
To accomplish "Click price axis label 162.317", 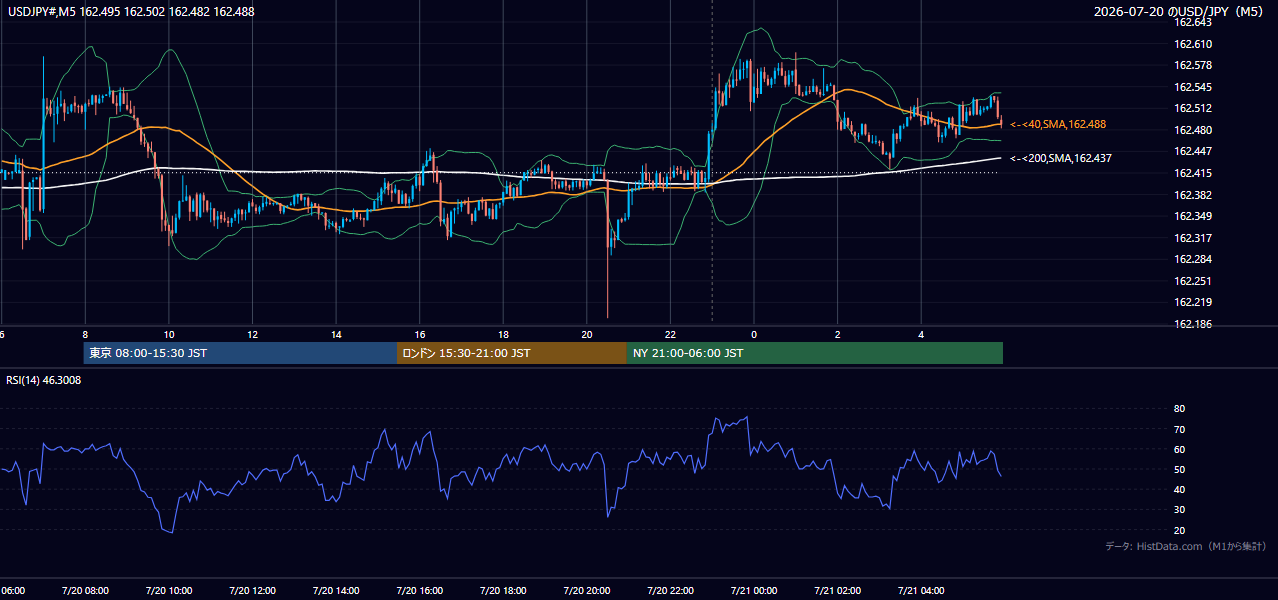I will point(1192,238).
